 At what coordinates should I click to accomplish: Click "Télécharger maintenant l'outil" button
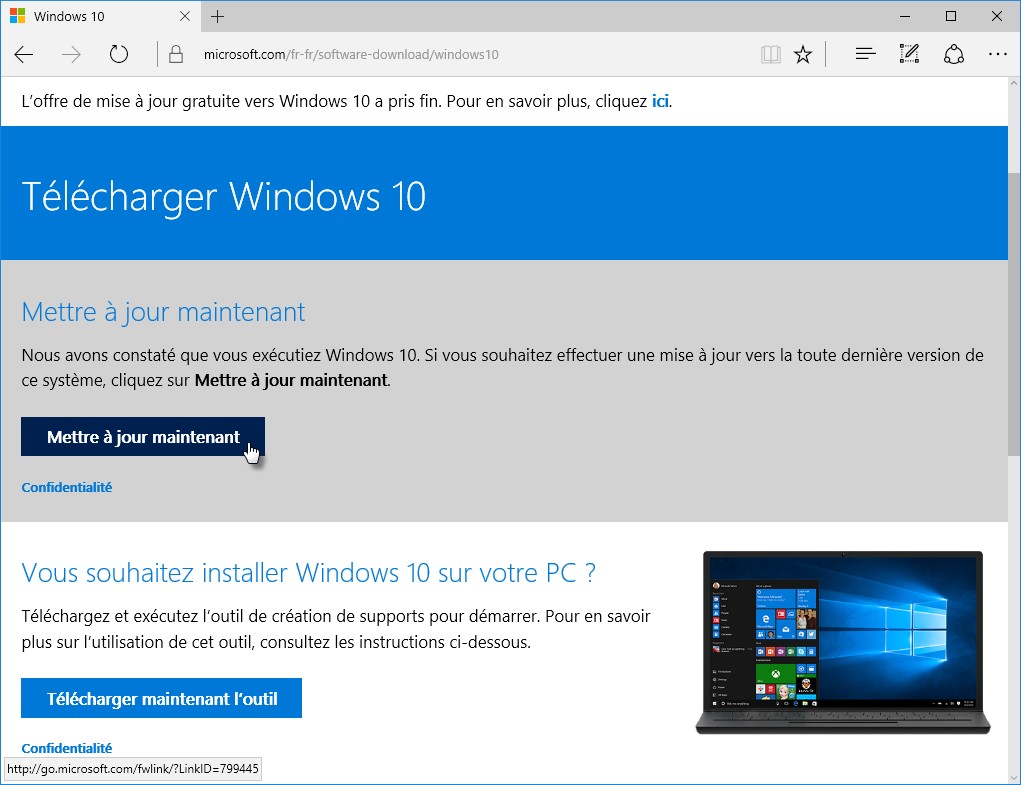(x=161, y=699)
